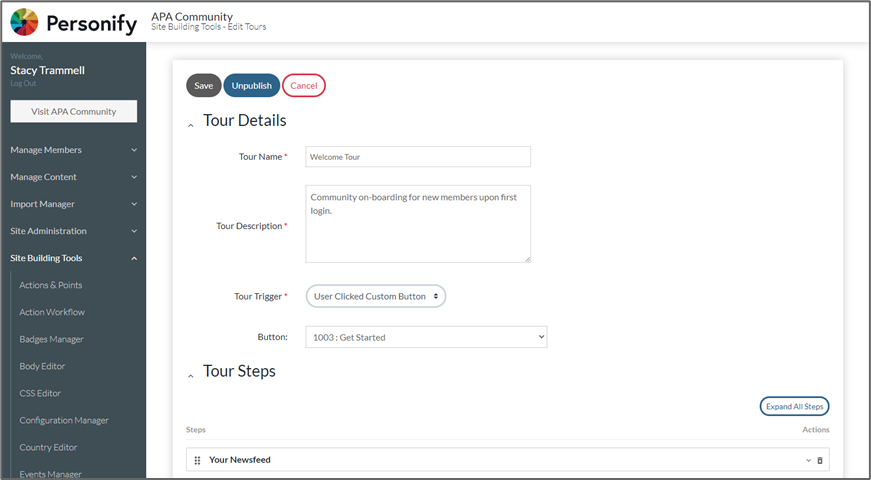Click the Personify logo icon
The height and width of the screenshot is (480, 871).
pyautogui.click(x=24, y=22)
